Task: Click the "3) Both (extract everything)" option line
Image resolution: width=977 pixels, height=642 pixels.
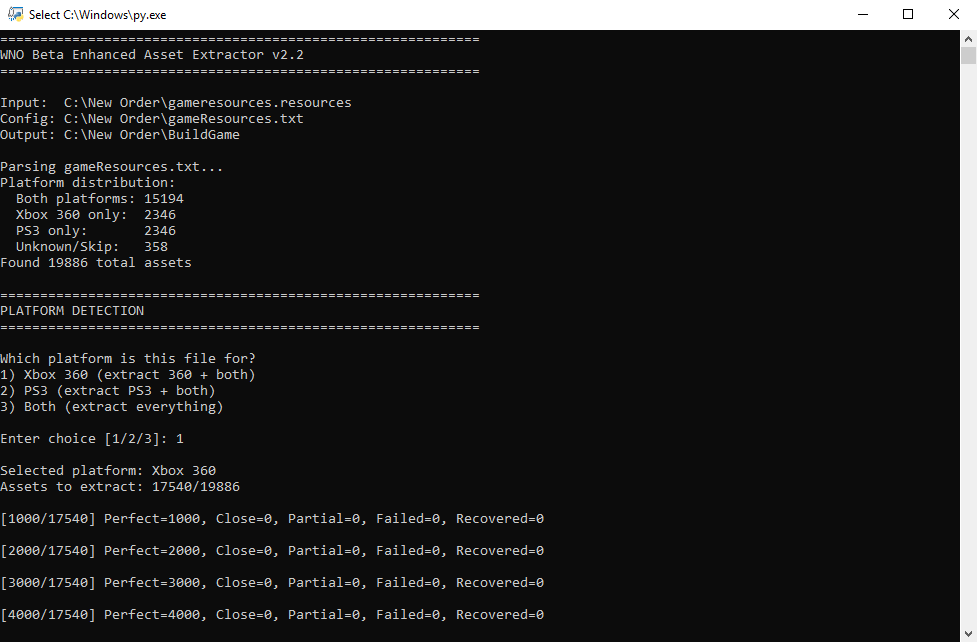Action: (112, 407)
